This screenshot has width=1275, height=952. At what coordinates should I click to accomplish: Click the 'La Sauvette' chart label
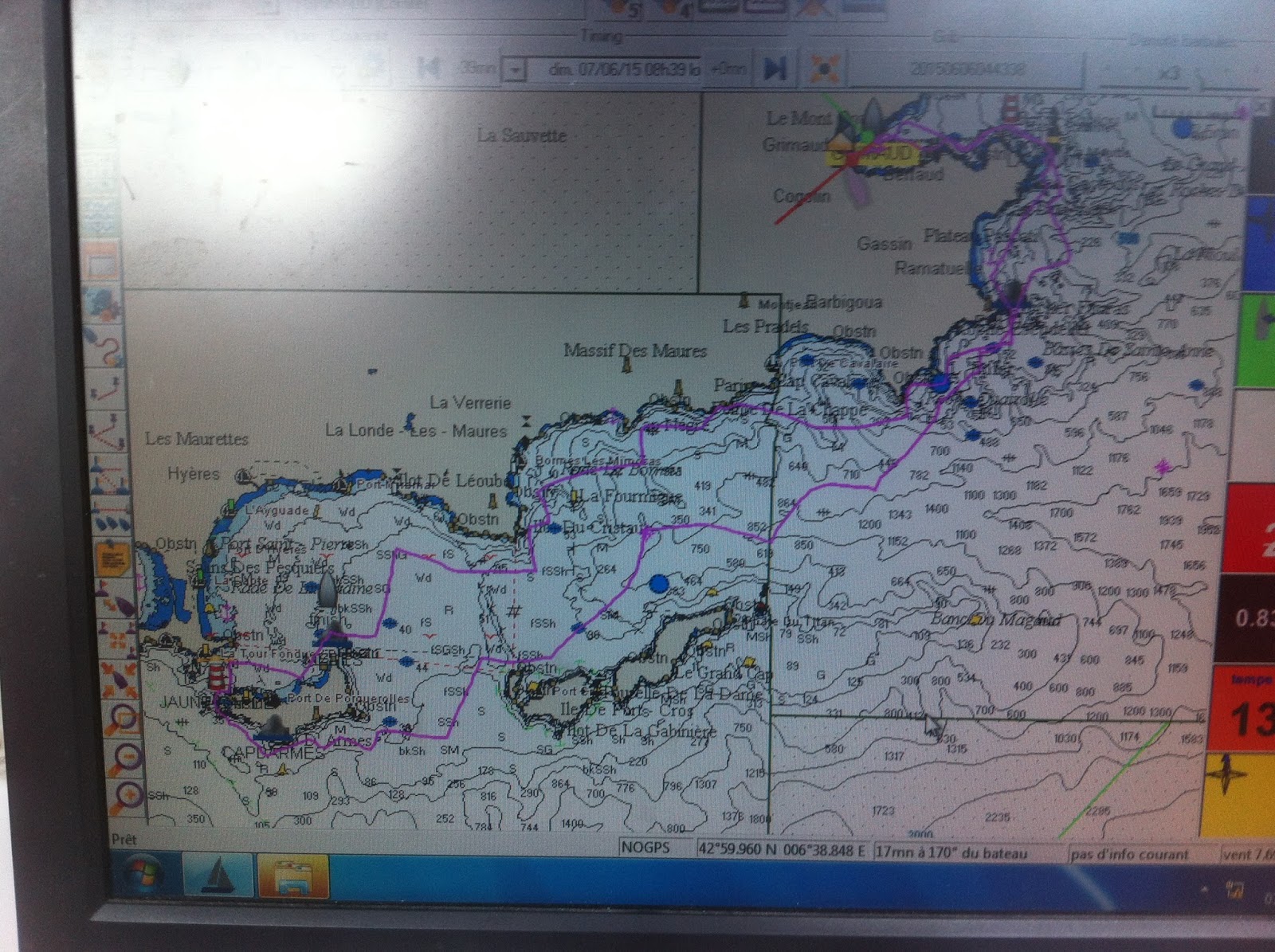(x=522, y=136)
